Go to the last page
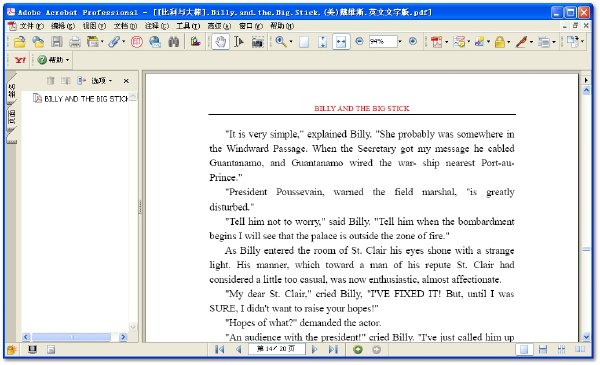 point(333,349)
